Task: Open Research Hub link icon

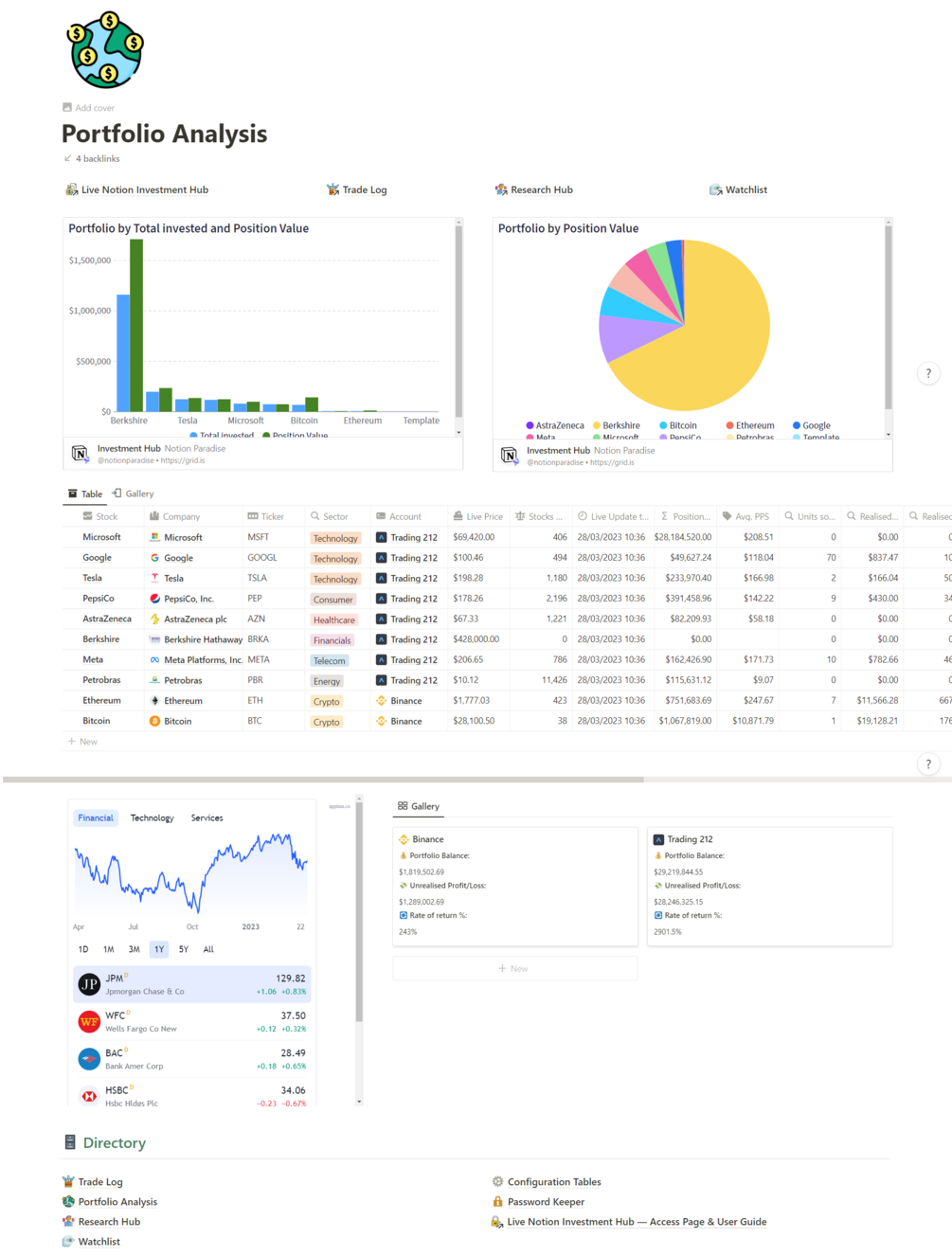Action: point(501,189)
